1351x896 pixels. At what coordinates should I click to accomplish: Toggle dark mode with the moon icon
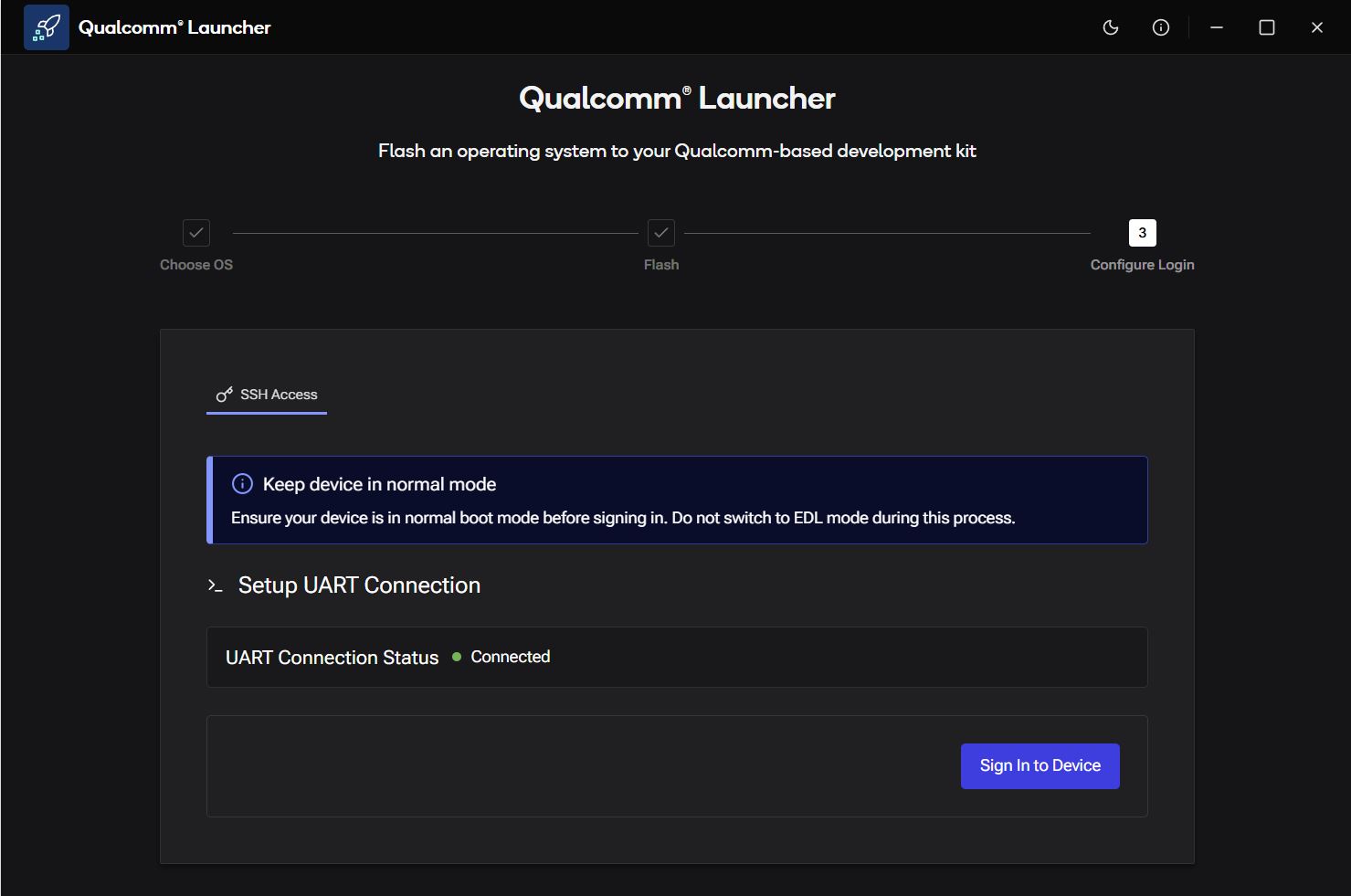[x=1111, y=27]
